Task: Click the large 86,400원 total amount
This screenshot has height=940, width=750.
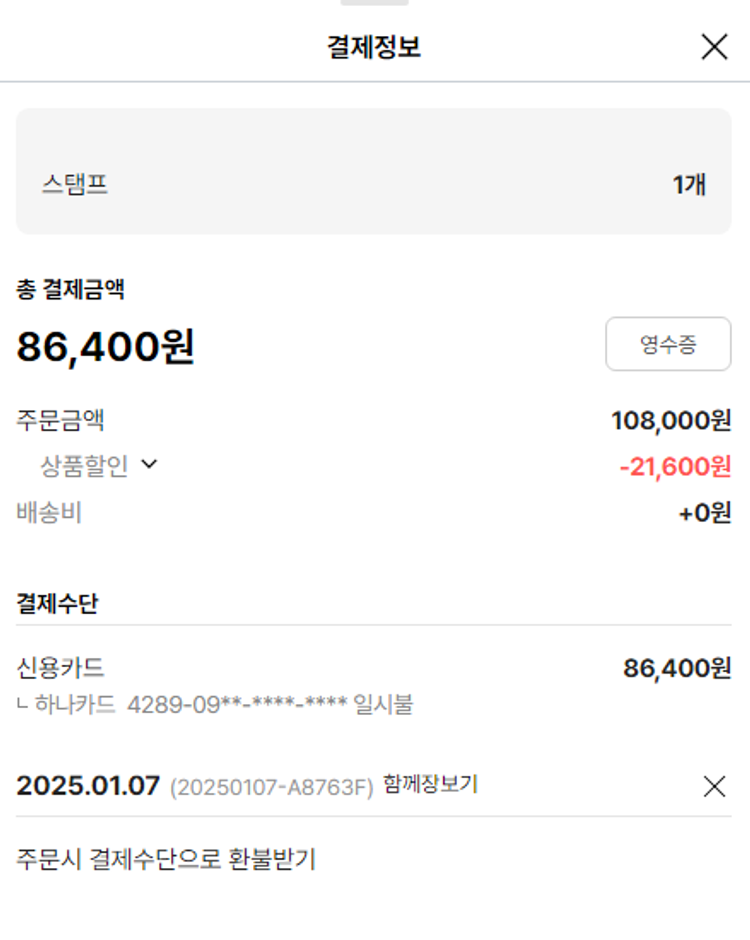Action: (105, 347)
